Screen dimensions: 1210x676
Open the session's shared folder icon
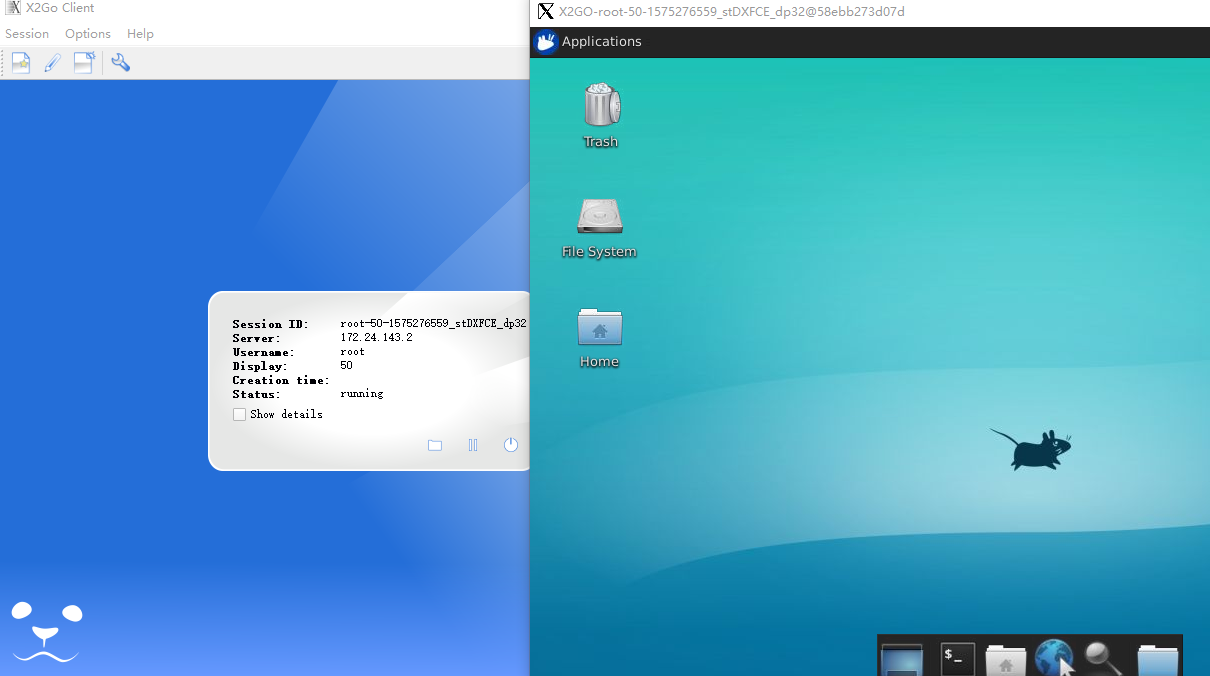tap(434, 445)
